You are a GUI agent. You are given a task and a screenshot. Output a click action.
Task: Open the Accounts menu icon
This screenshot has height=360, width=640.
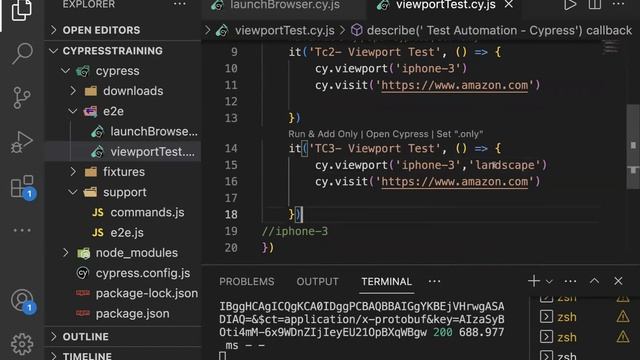(x=22, y=301)
